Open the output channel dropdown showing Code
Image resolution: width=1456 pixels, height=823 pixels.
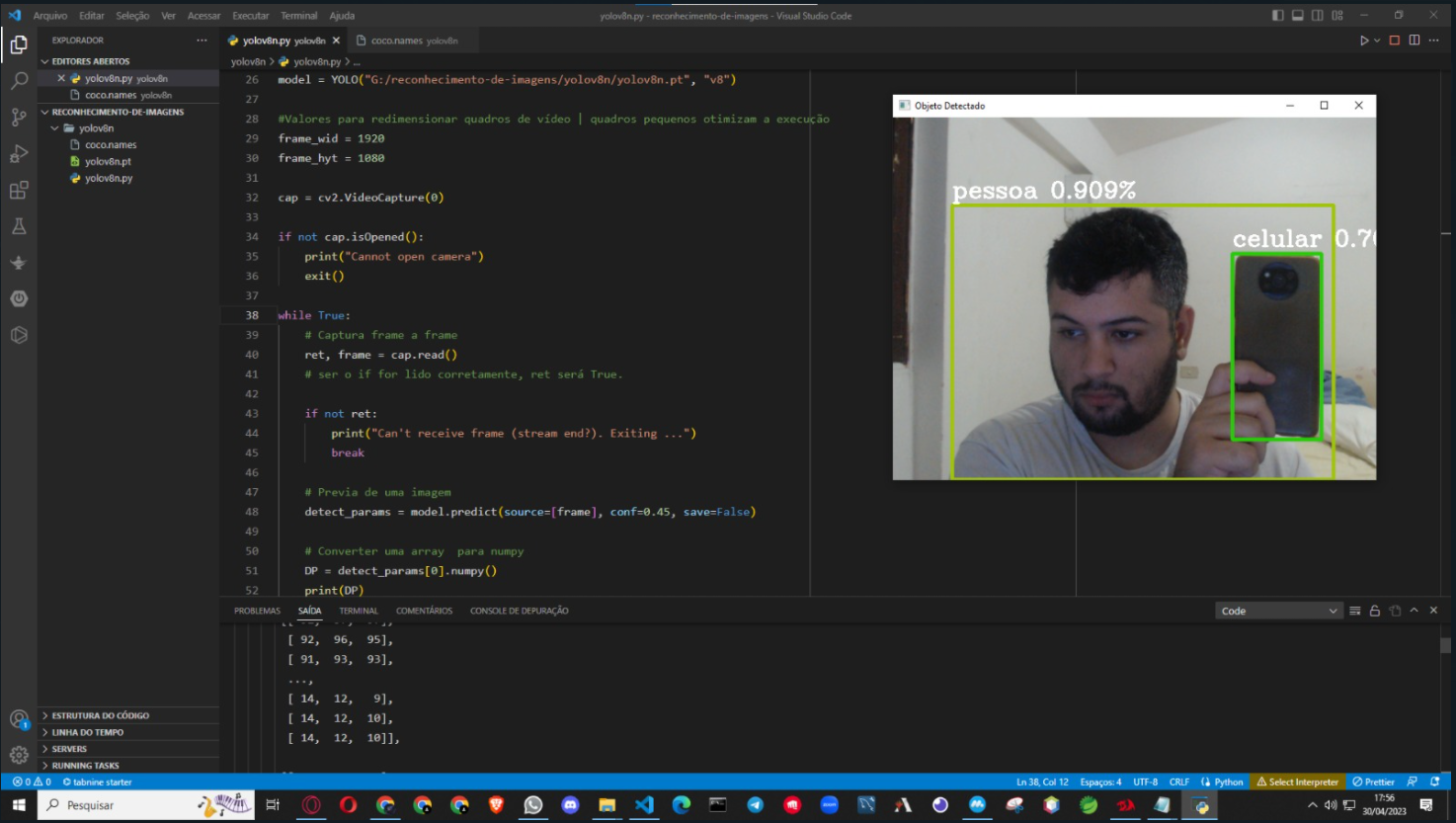(1277, 611)
